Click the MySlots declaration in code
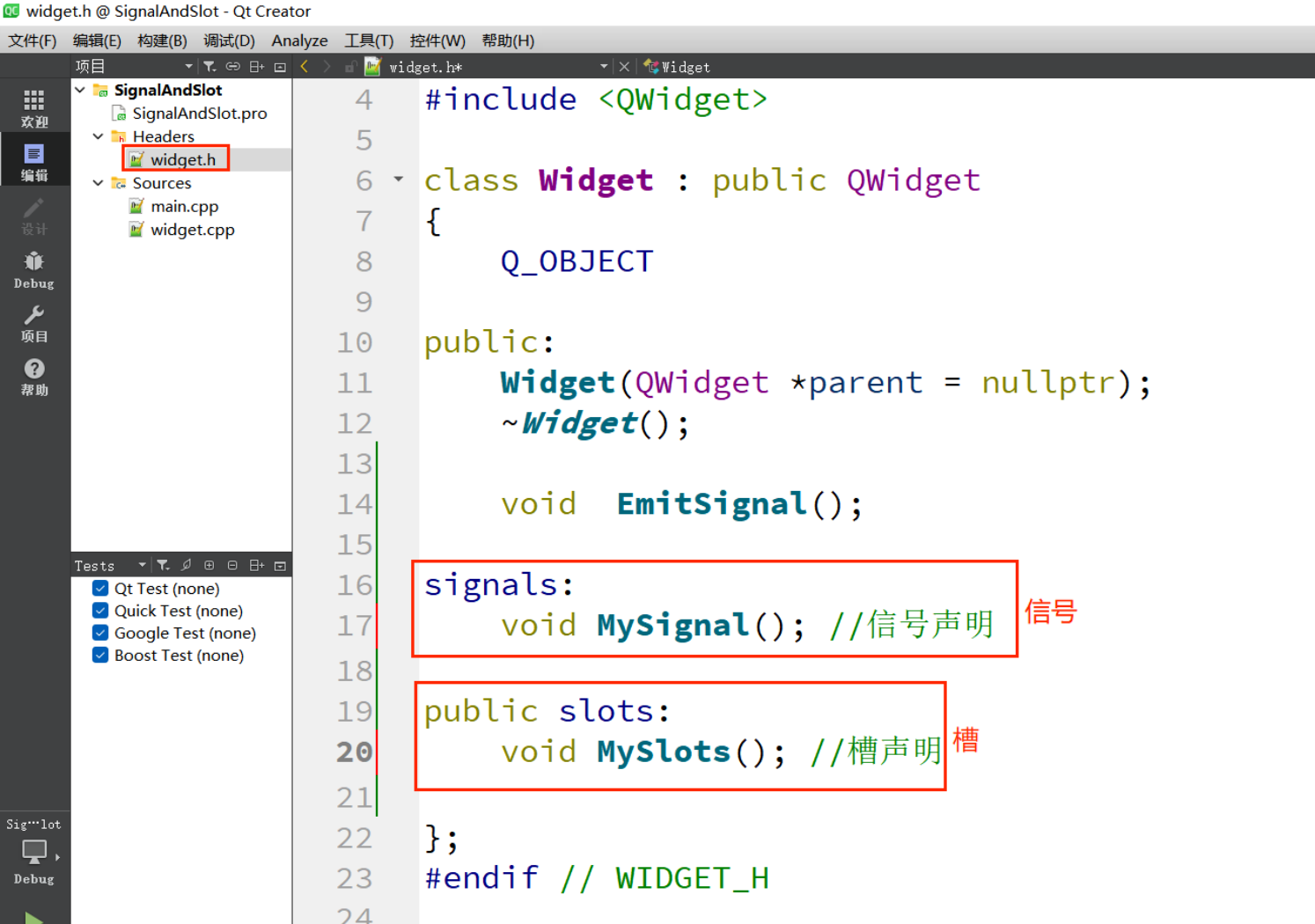This screenshot has height=924, width=1315. click(x=664, y=752)
